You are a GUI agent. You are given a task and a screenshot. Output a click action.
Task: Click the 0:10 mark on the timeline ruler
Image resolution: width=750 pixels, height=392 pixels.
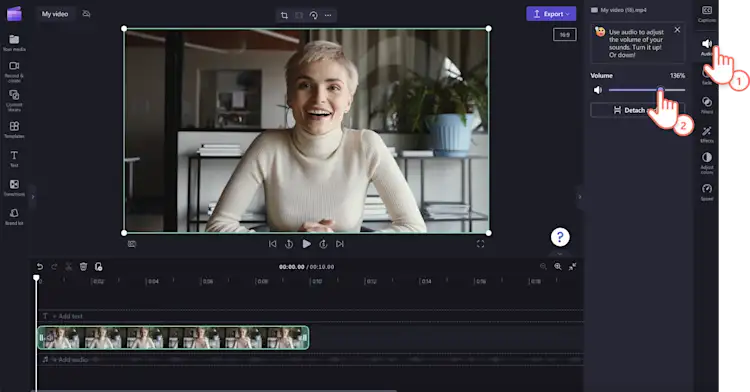point(317,282)
